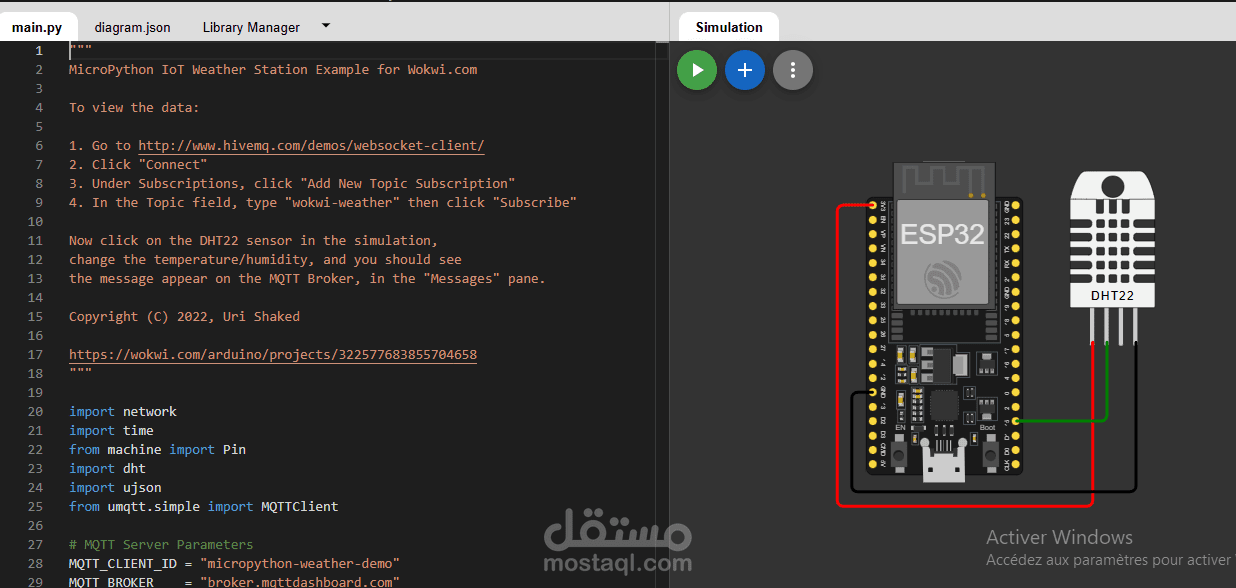Click the "To view the data:" line
1236x588 pixels.
134,108
